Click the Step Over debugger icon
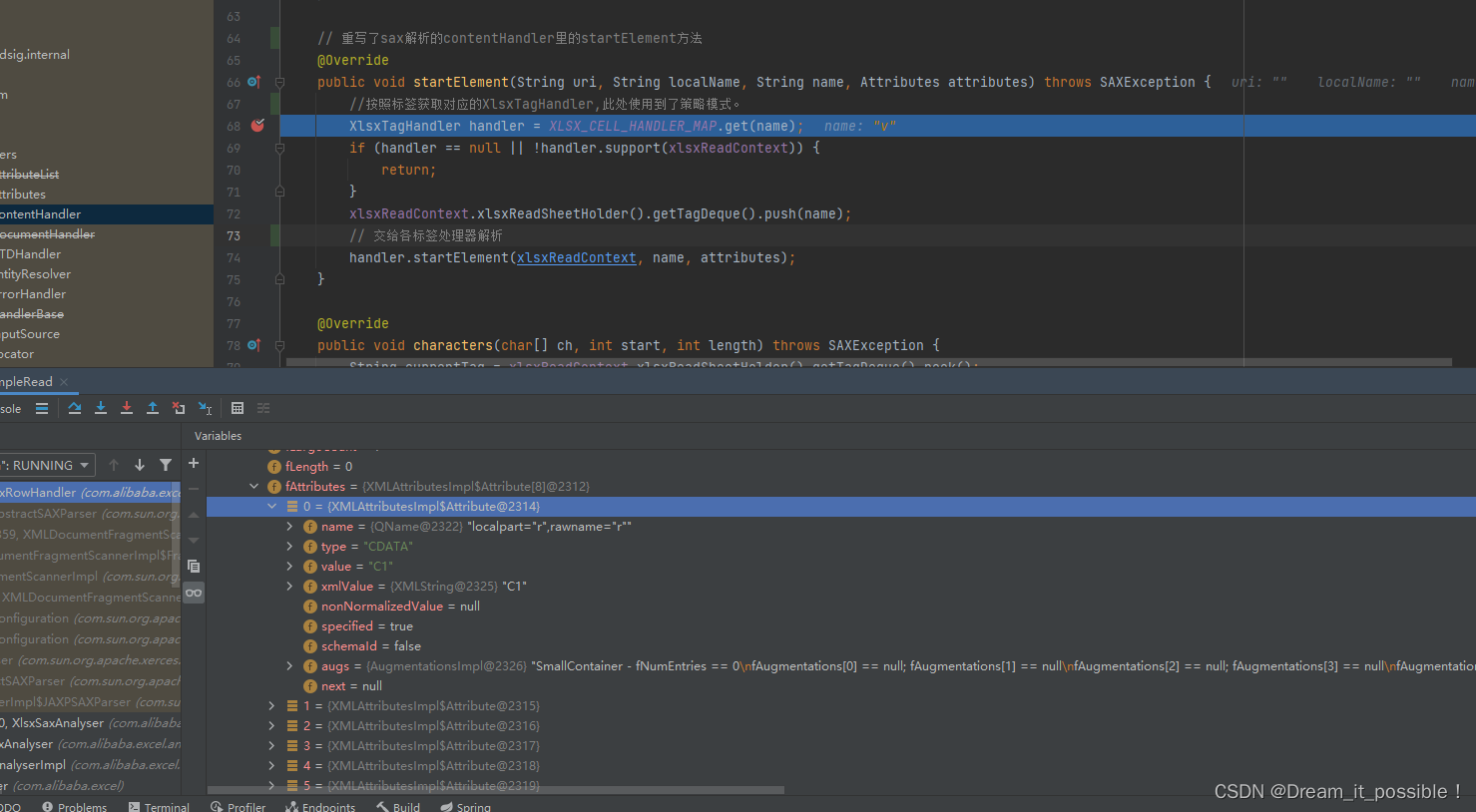The width and height of the screenshot is (1476, 812). click(x=74, y=408)
